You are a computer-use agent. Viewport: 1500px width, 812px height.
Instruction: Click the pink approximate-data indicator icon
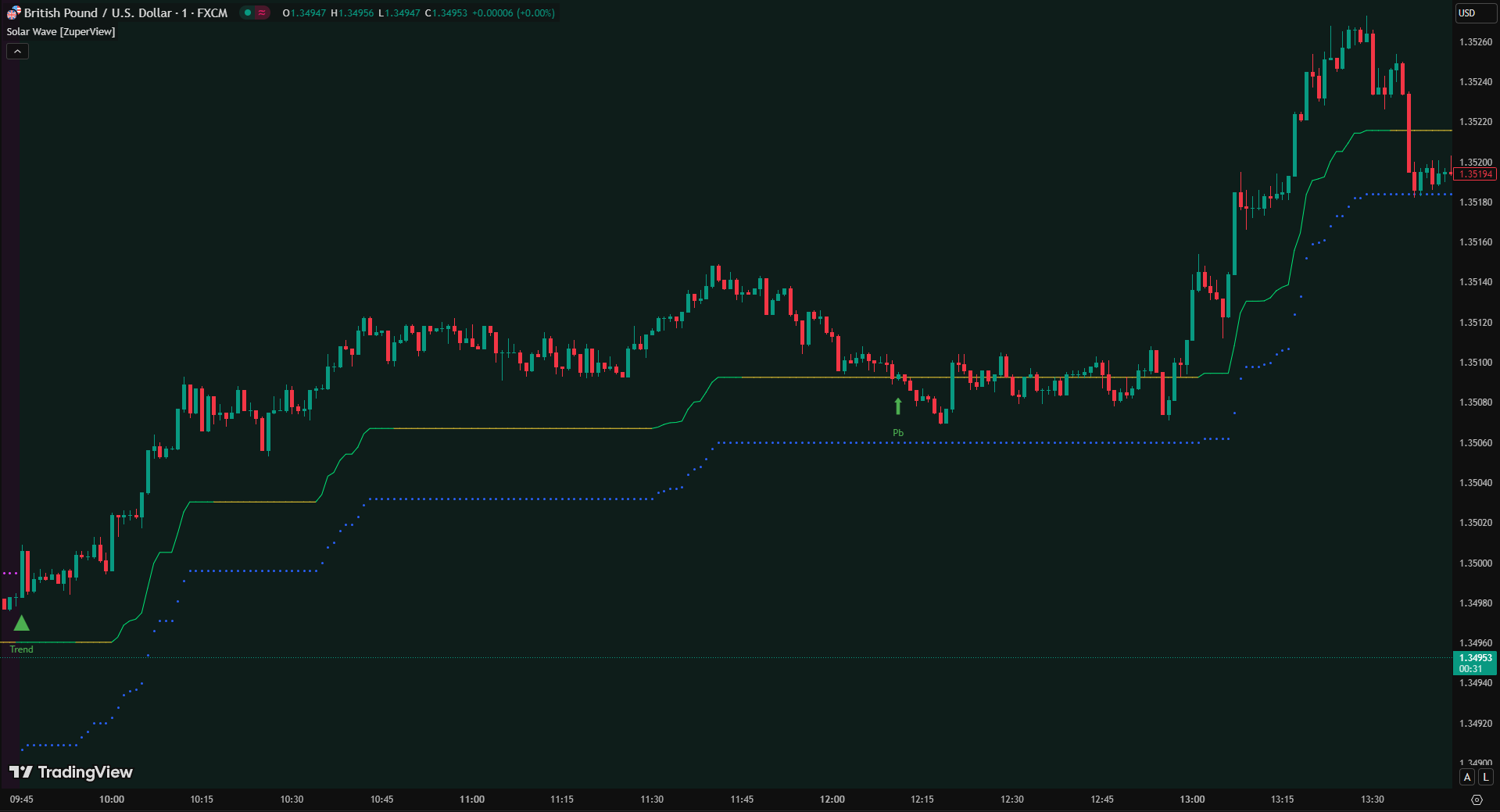click(262, 13)
